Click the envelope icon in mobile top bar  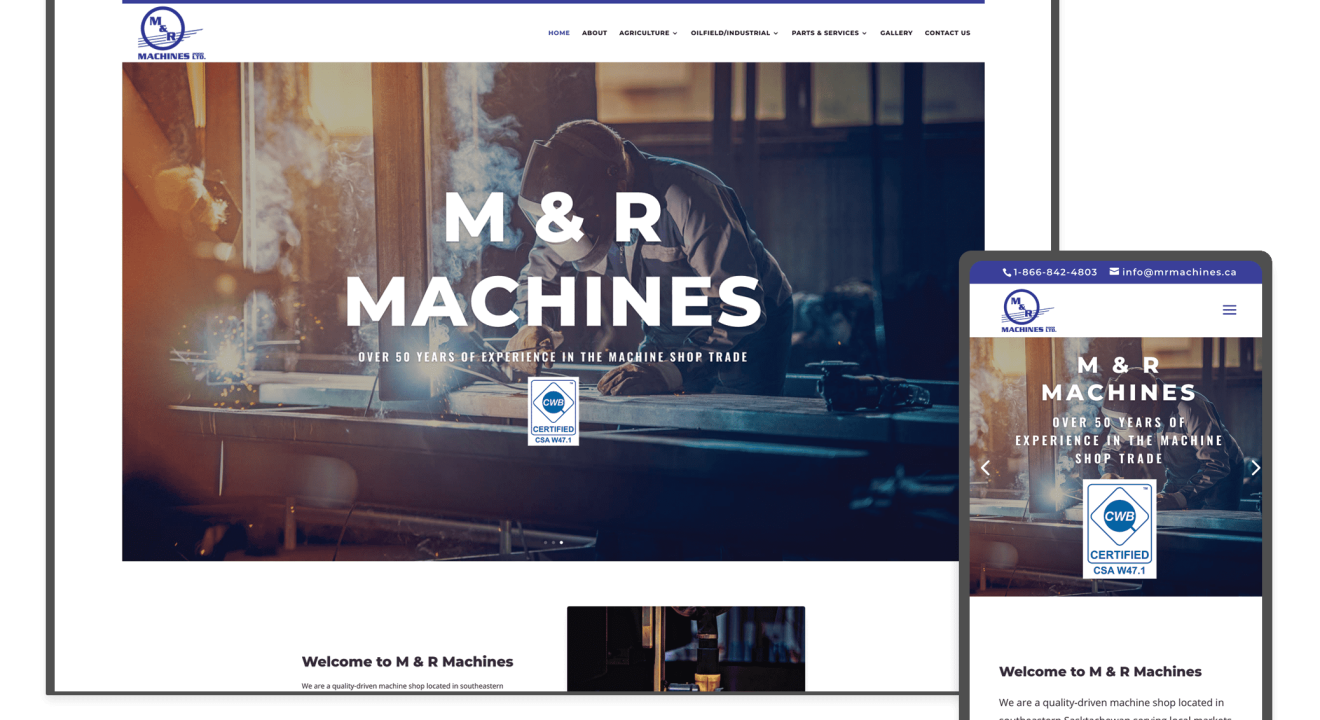1114,271
